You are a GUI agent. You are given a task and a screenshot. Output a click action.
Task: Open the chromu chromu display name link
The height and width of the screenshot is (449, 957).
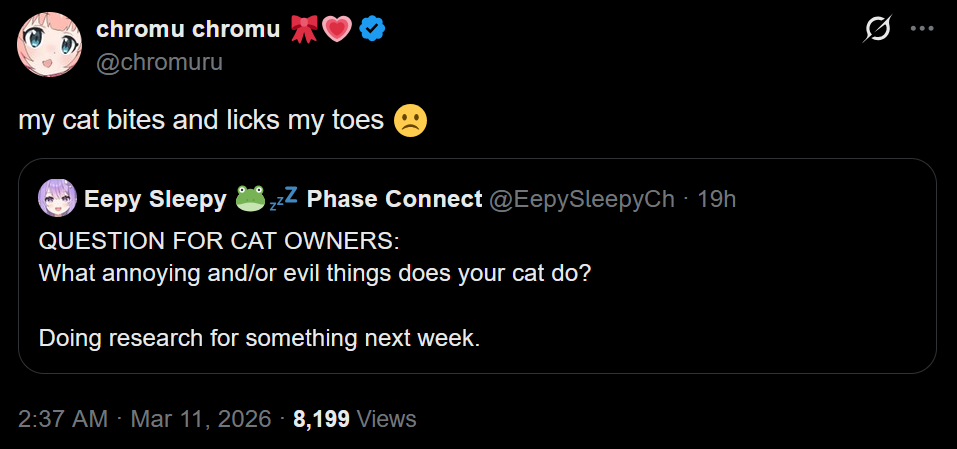point(188,30)
